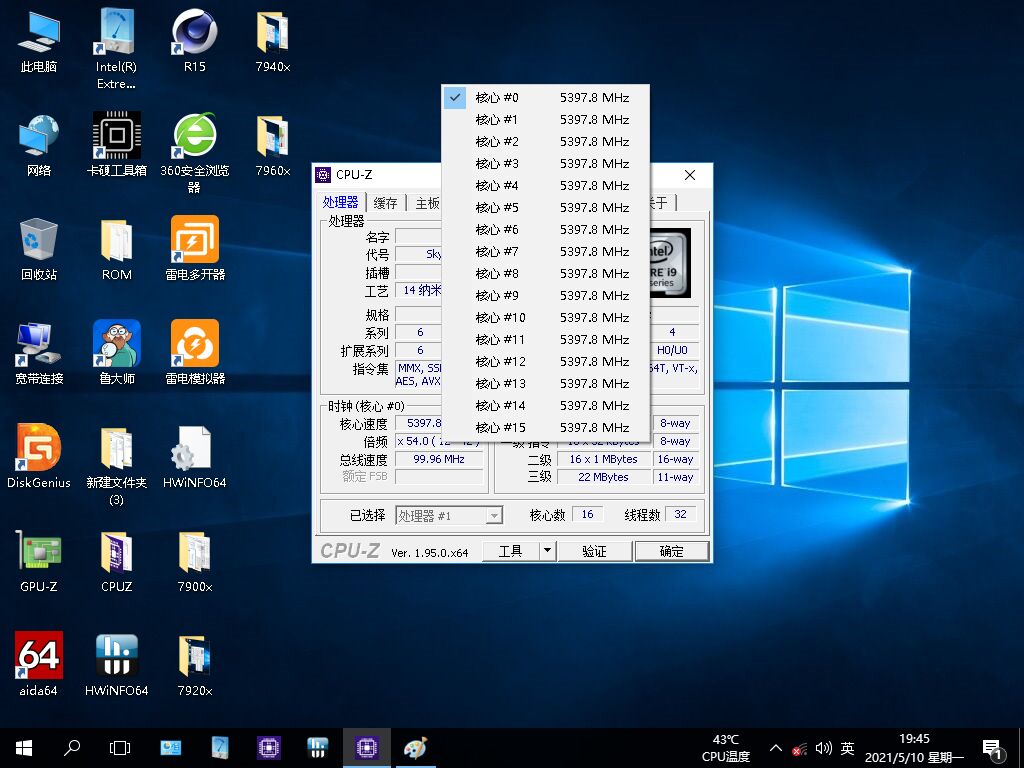Switch to 处理器 tab in CPU-Z
The width and height of the screenshot is (1024, 768).
pos(340,202)
